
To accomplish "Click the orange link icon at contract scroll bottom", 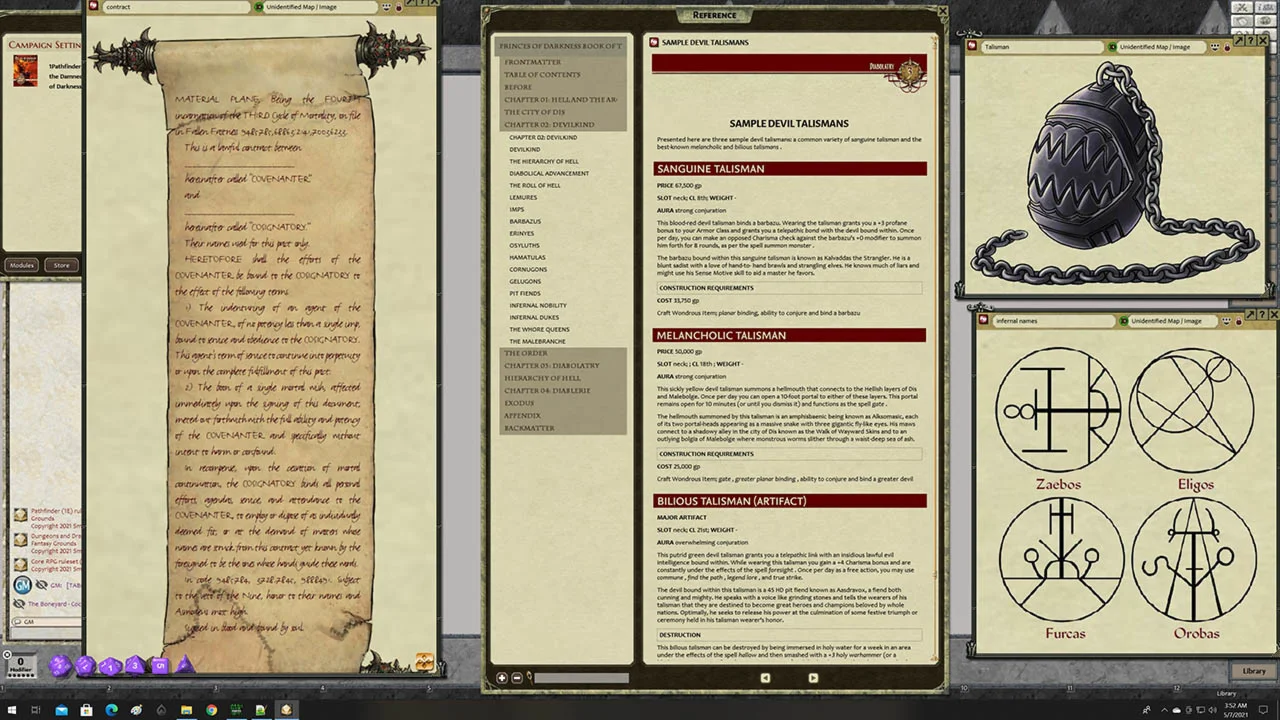I will click(424, 662).
